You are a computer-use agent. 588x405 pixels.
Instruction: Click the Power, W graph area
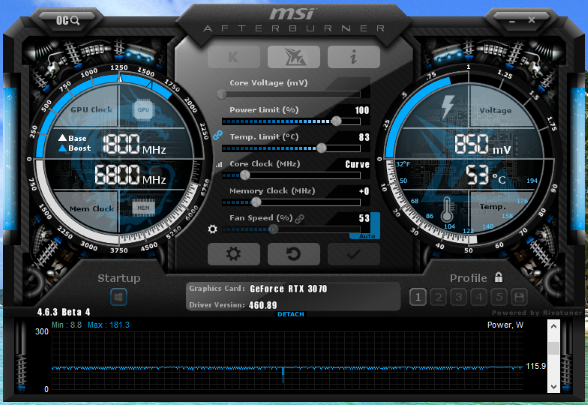287,361
